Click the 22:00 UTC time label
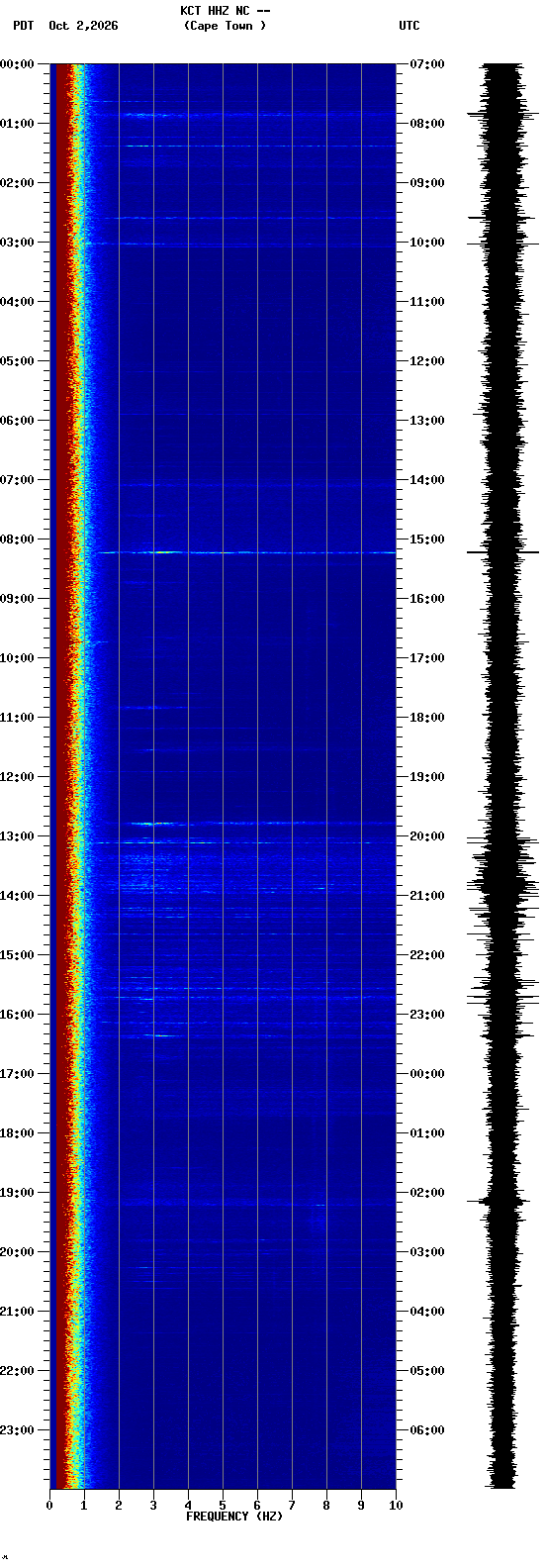This screenshot has height=1568, width=546. (x=427, y=955)
